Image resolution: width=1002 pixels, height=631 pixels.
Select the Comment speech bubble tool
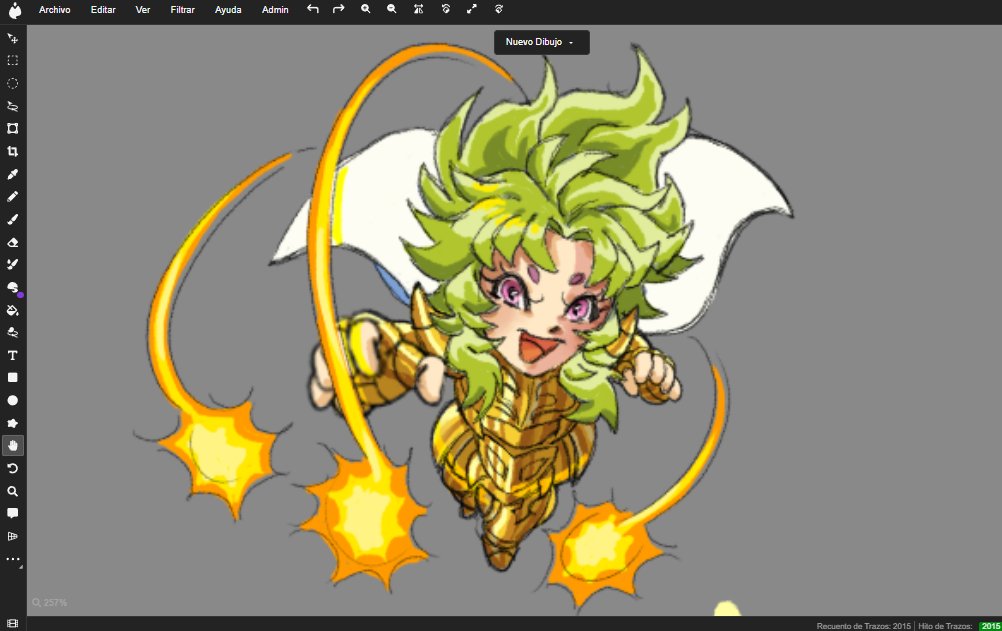12,513
